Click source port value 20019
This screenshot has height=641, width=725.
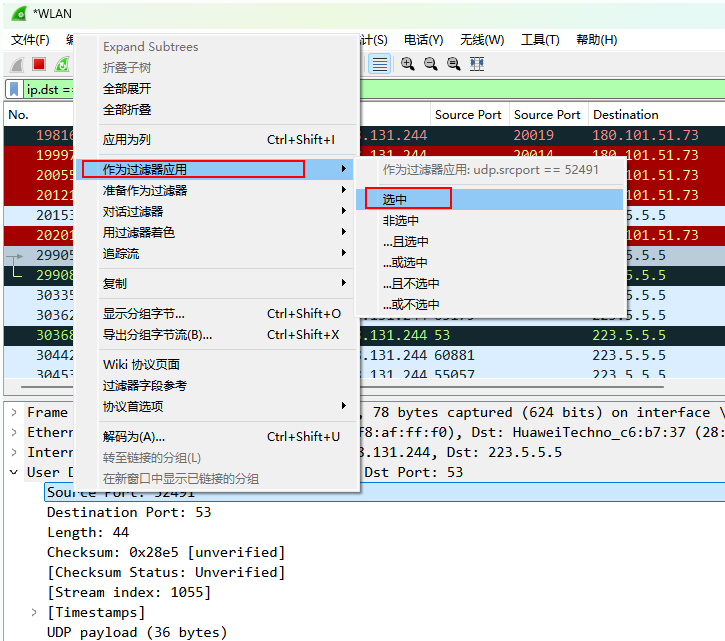point(534,135)
